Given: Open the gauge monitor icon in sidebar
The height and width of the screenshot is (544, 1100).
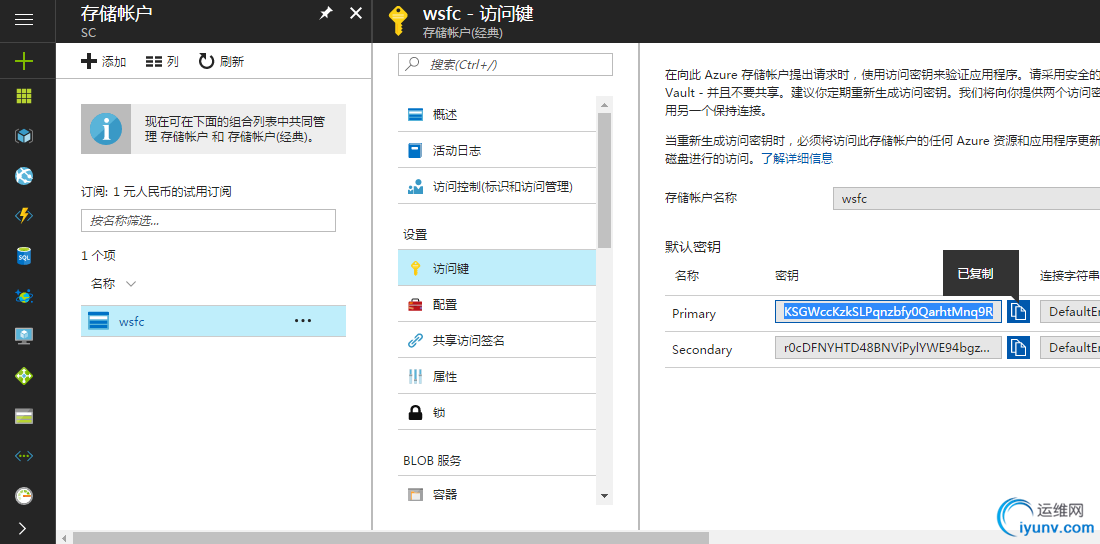Looking at the screenshot, I should pyautogui.click(x=24, y=496).
